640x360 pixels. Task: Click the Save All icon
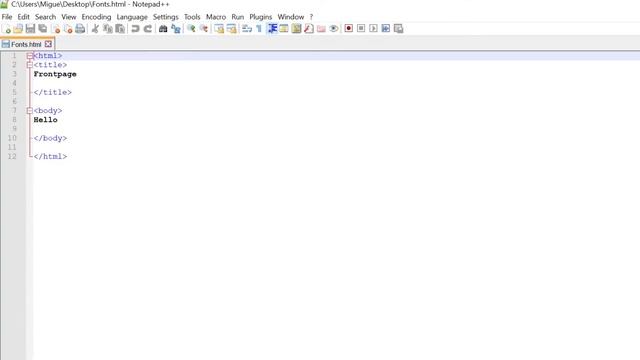pos(42,29)
